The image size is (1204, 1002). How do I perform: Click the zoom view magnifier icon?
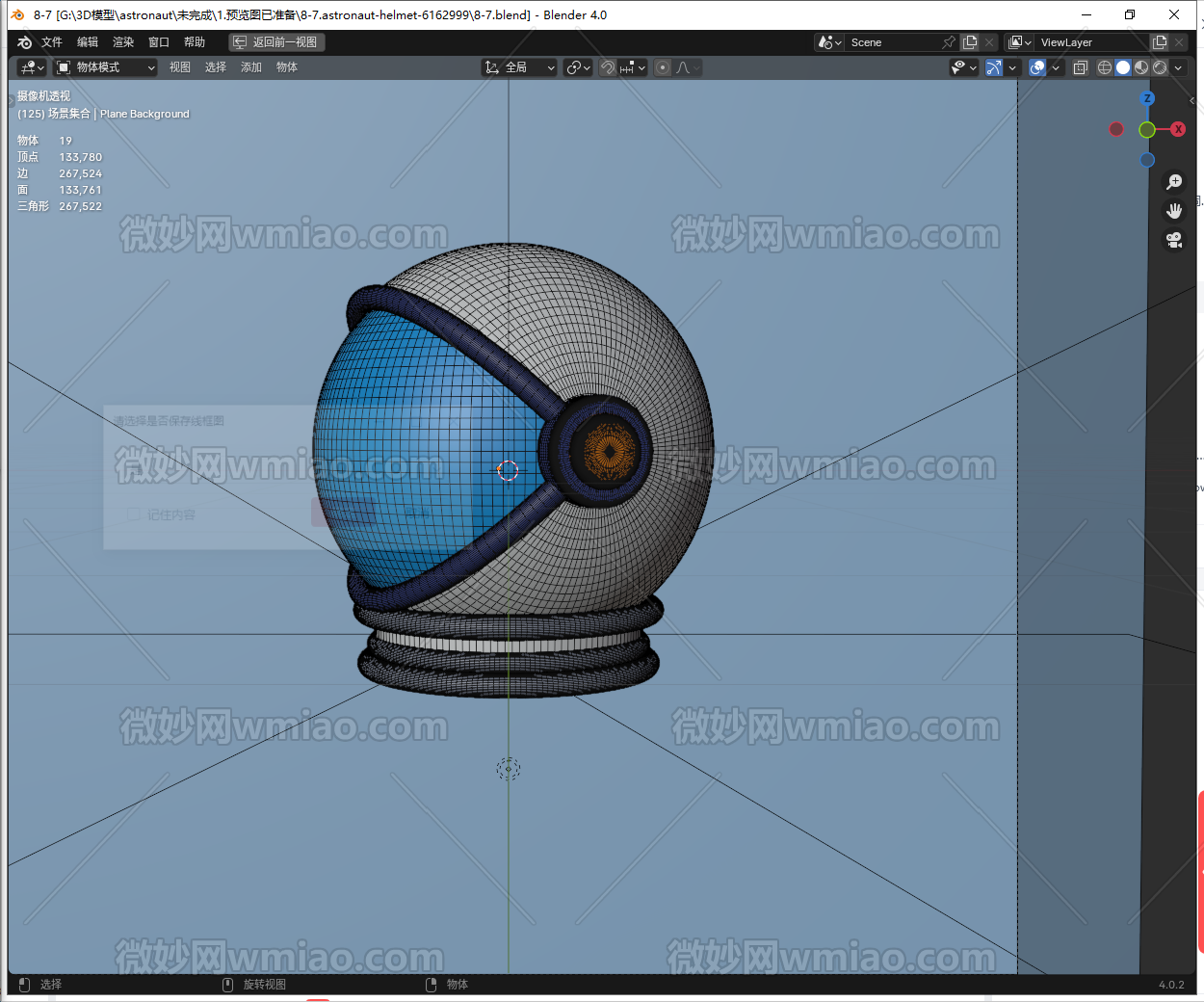1174,182
